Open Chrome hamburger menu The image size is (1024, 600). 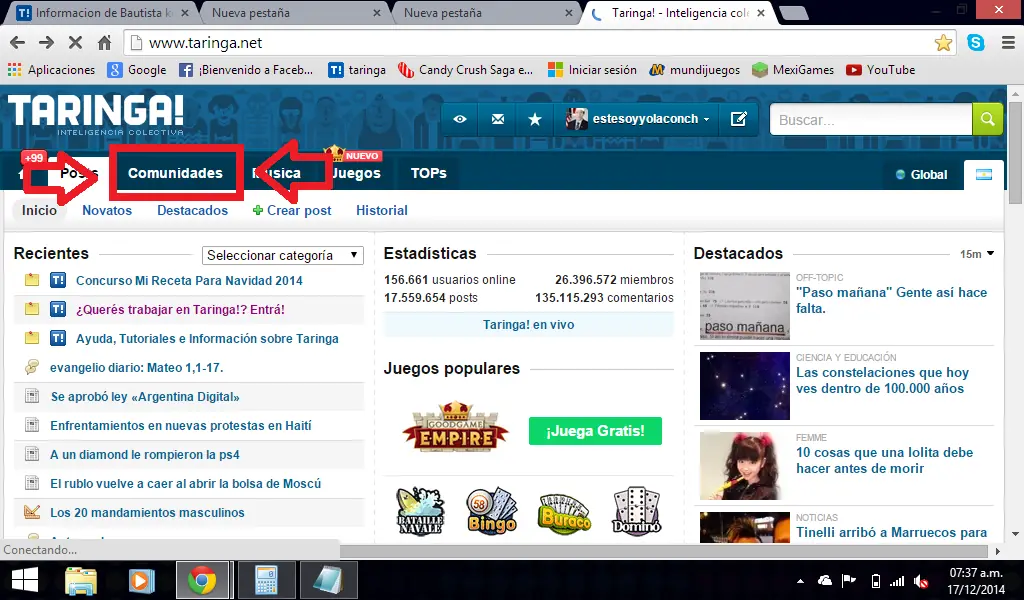click(1008, 43)
